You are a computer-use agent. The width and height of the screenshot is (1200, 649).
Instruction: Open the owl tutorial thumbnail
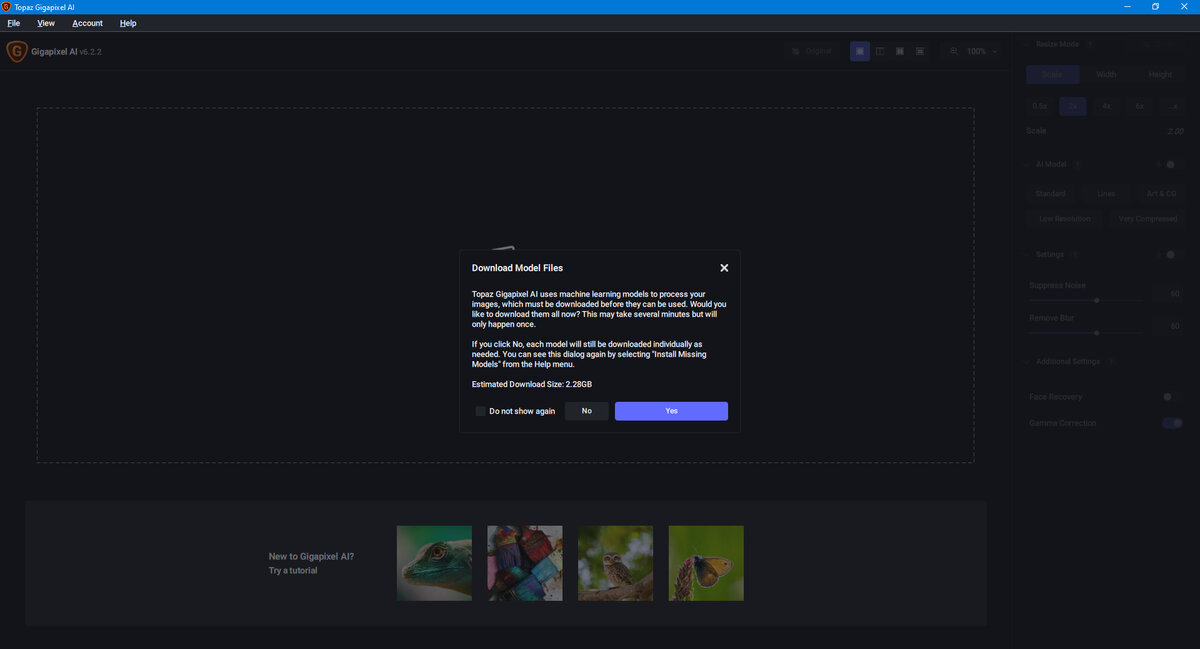615,563
